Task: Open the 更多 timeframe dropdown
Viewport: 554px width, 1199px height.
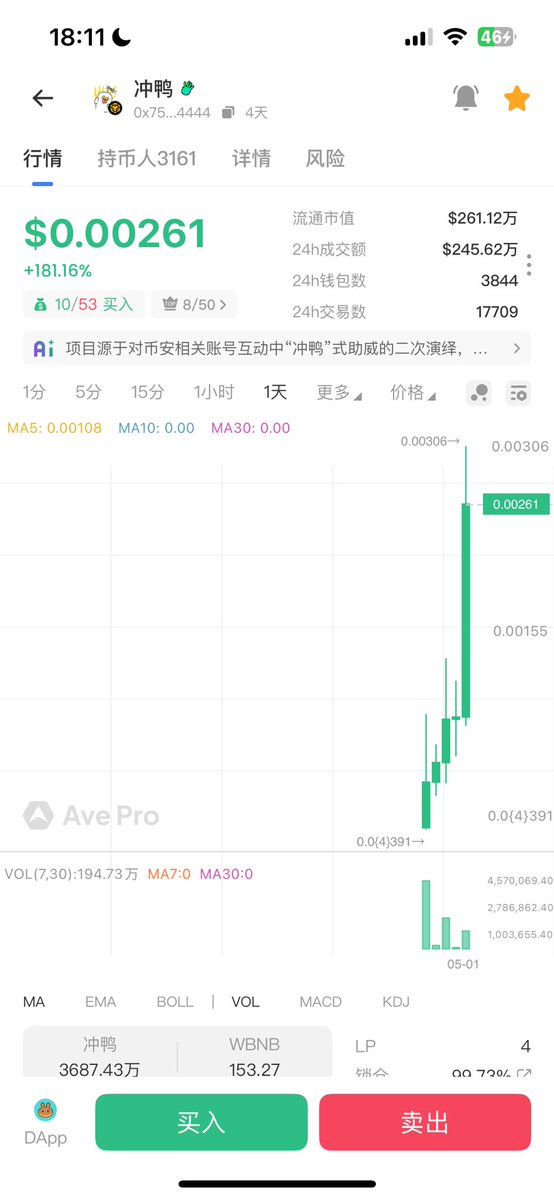Action: pyautogui.click(x=339, y=393)
